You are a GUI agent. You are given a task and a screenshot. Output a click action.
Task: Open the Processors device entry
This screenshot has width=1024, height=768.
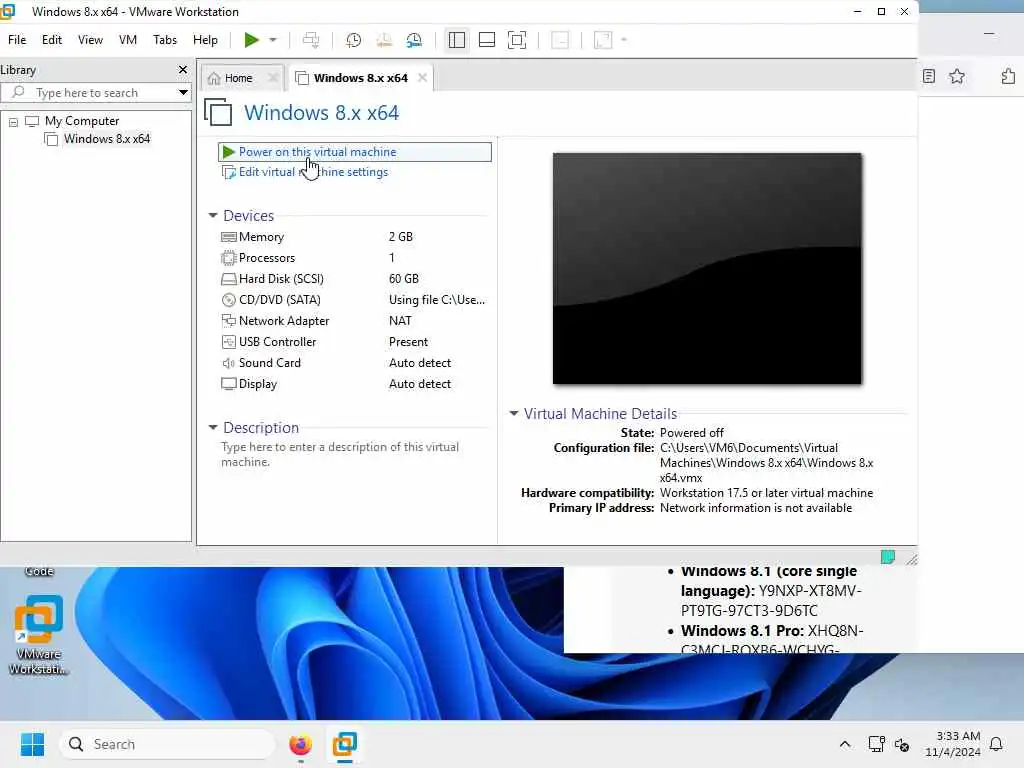click(266, 258)
